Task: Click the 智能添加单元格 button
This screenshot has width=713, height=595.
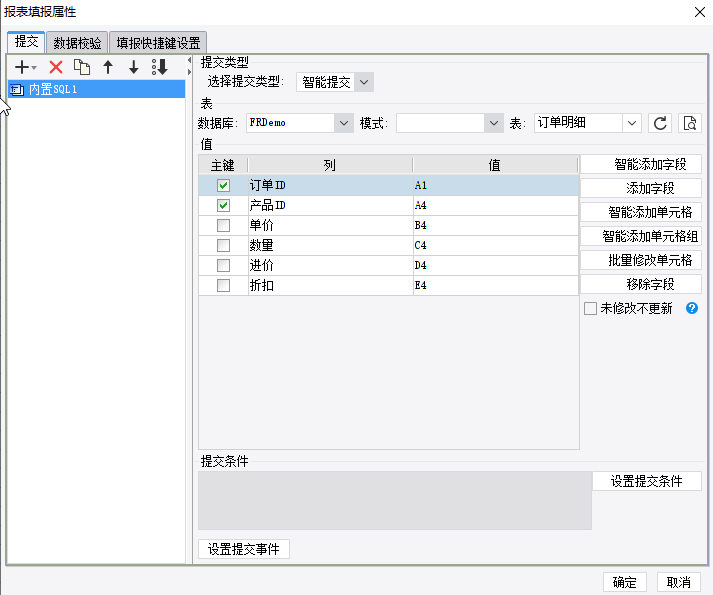Action: (641, 212)
